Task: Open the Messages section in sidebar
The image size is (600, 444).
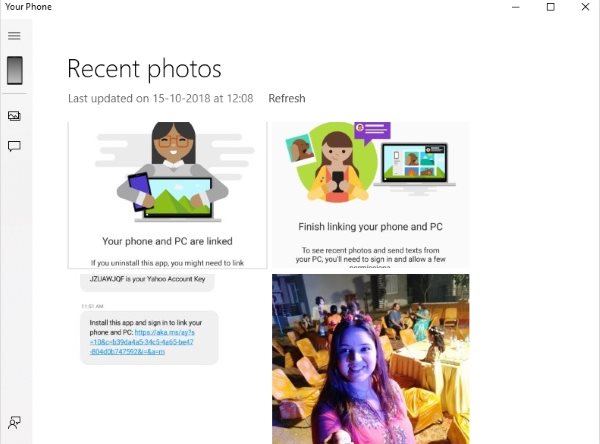Action: (14, 146)
